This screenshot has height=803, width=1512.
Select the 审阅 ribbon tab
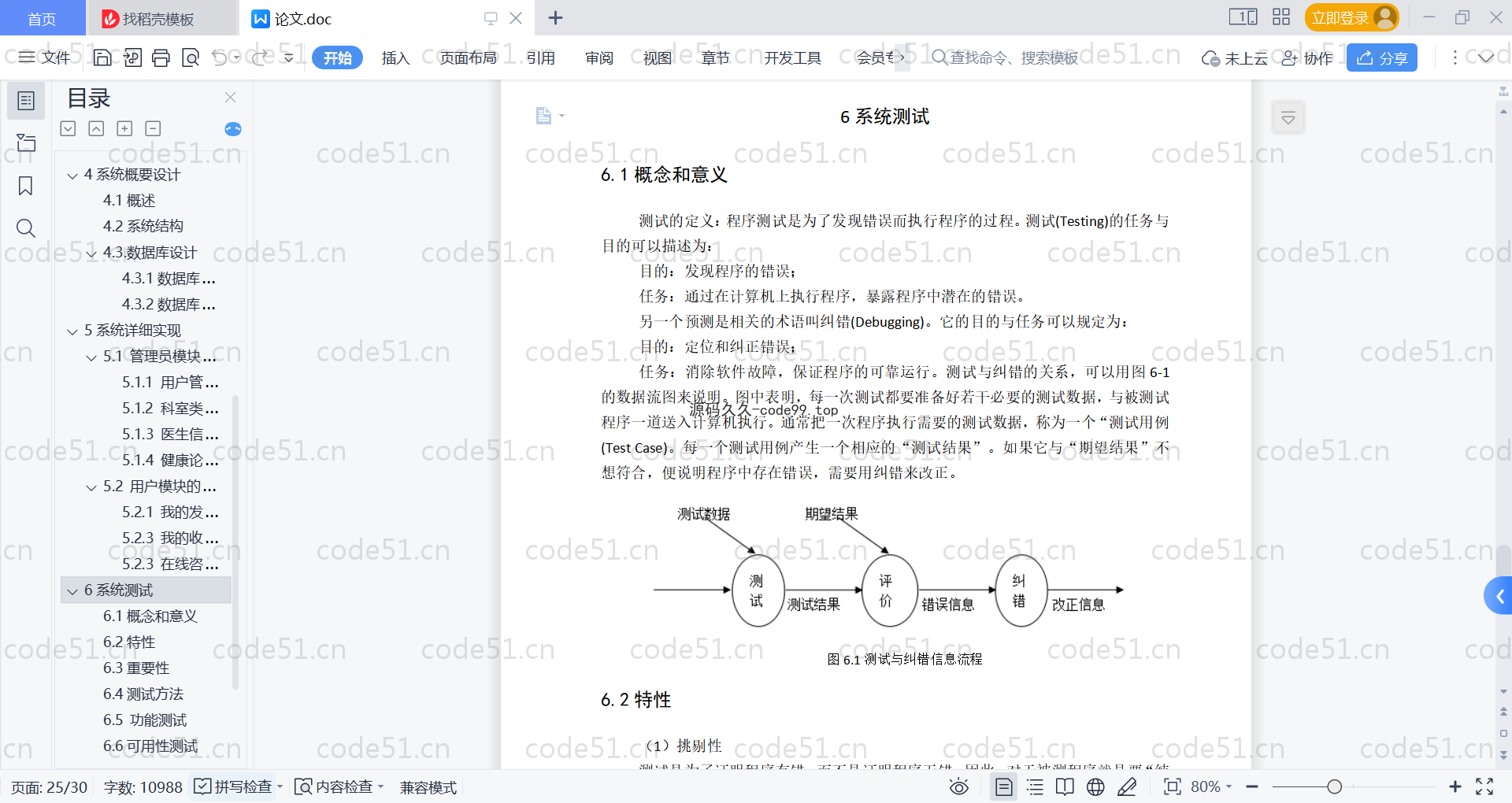point(598,57)
